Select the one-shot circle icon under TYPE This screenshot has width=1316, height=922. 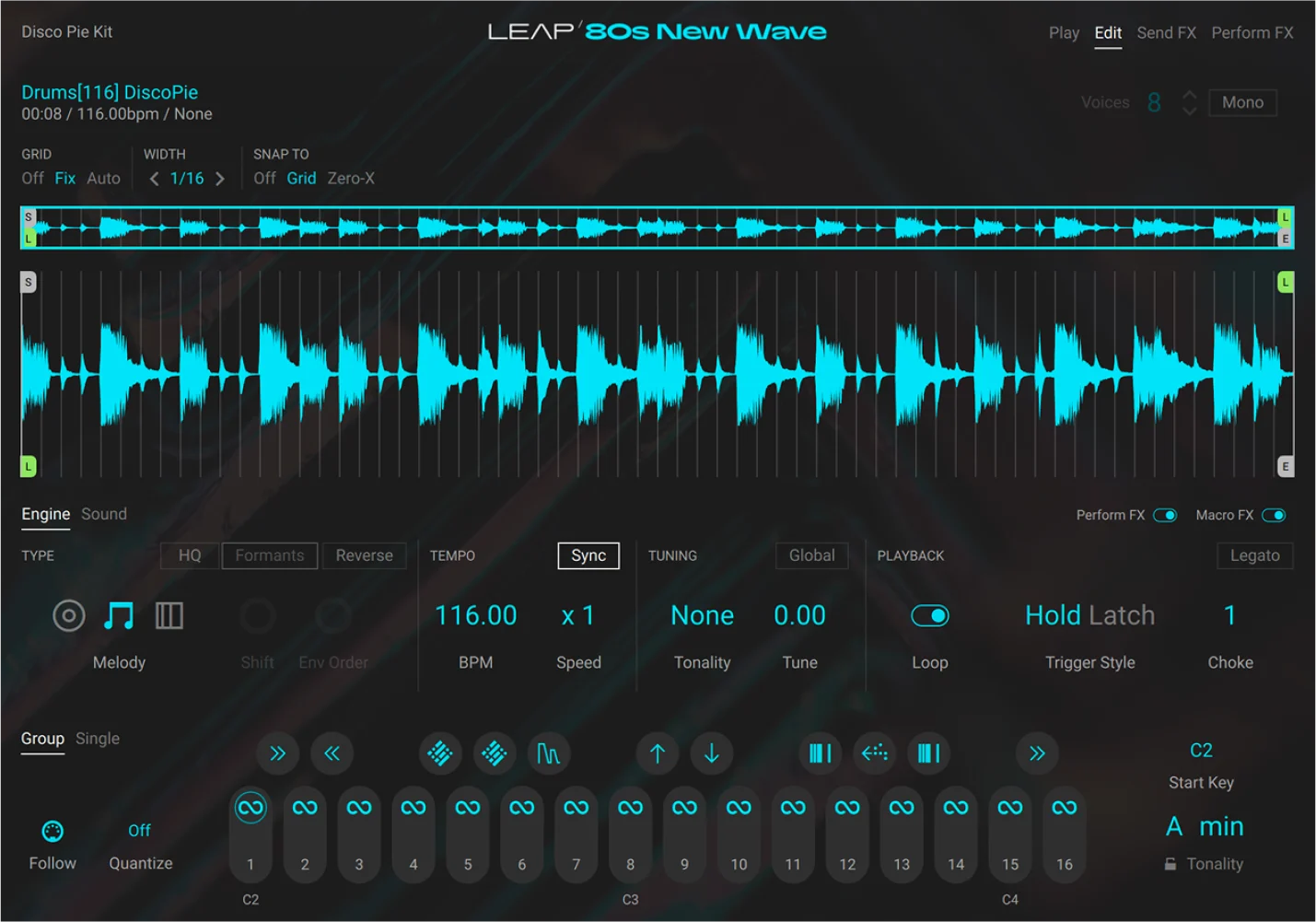click(68, 614)
